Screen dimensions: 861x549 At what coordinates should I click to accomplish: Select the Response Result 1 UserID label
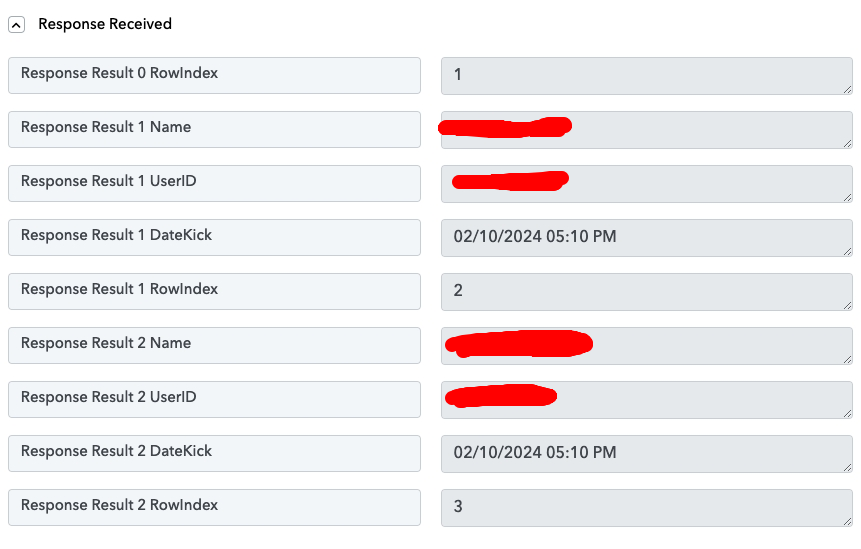[x=214, y=183]
